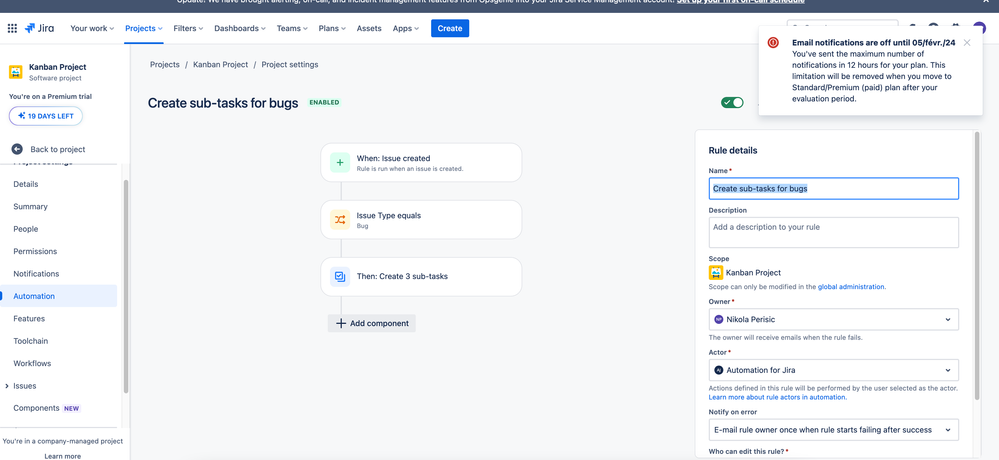Open the Apps dropdown
Image resolution: width=999 pixels, height=460 pixels.
(406, 28)
